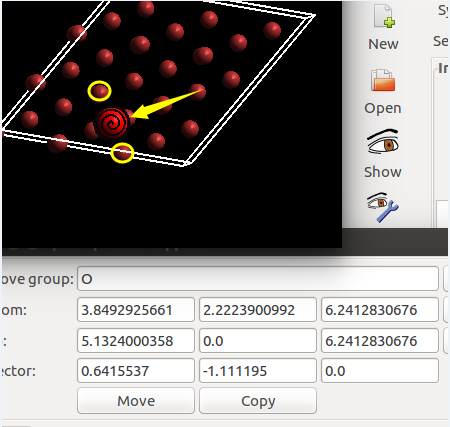This screenshot has width=450, height=427.
Task: Click the vector Z field showing 0.0
Action: tap(380, 371)
